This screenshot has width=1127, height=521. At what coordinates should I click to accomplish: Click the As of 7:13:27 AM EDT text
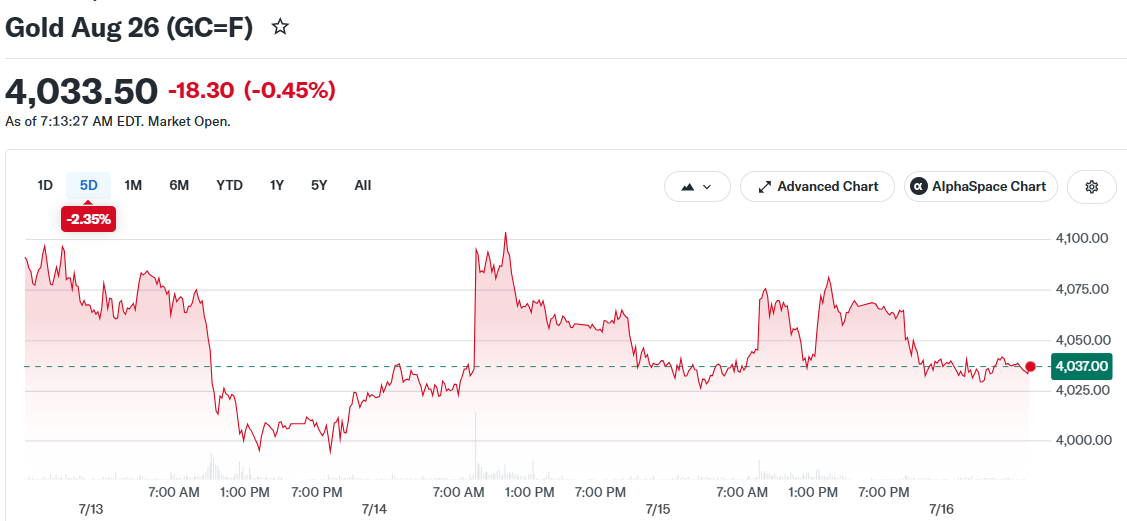118,121
